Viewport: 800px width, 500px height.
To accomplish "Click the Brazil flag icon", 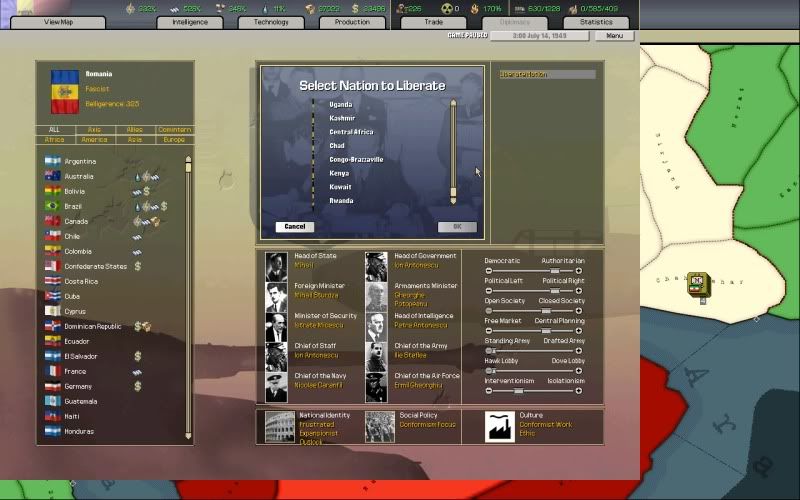I will click(x=53, y=206).
